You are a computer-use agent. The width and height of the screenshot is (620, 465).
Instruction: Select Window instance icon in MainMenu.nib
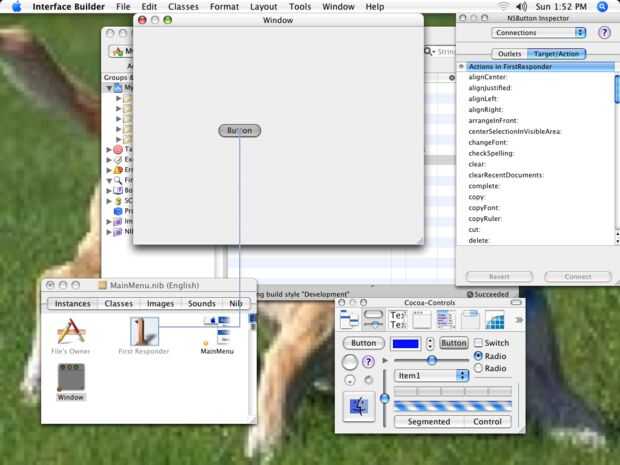[x=71, y=377]
